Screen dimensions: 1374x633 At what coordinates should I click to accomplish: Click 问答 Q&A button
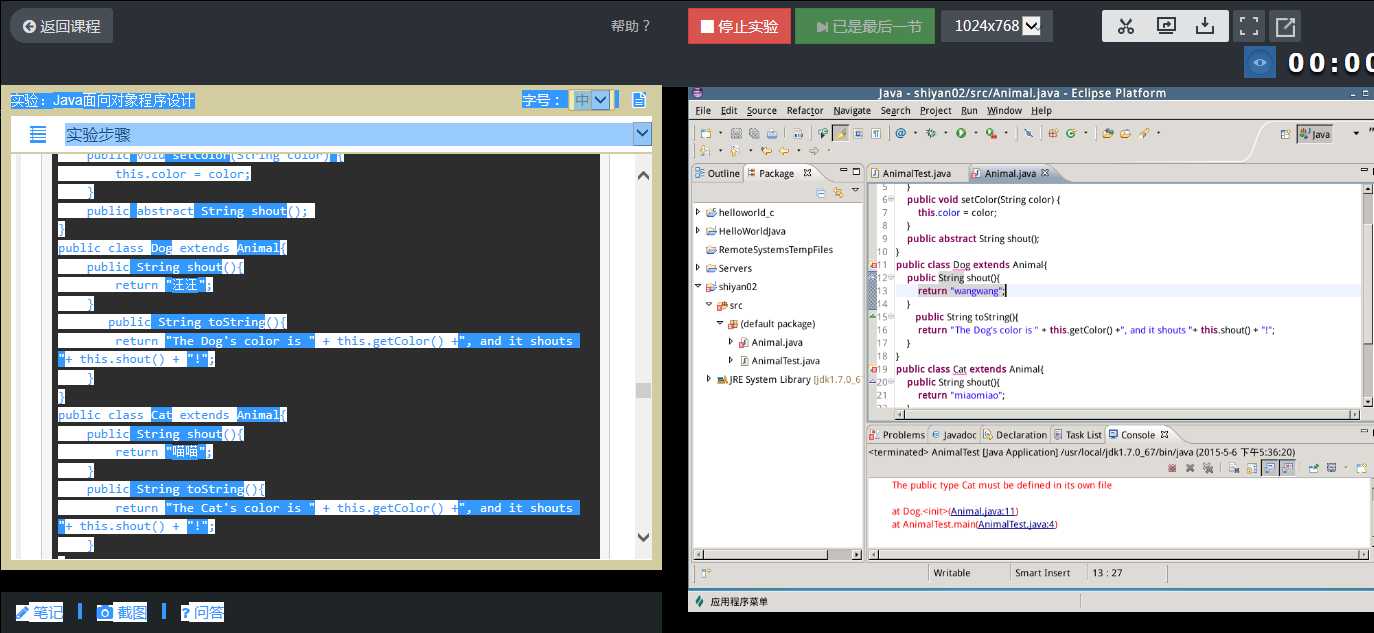(202, 612)
